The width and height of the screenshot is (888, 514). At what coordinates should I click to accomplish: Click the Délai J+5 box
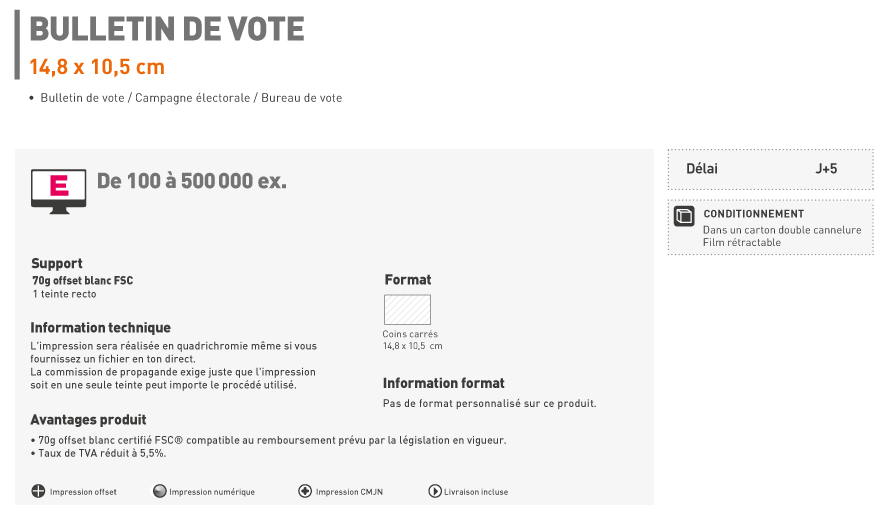(770, 169)
